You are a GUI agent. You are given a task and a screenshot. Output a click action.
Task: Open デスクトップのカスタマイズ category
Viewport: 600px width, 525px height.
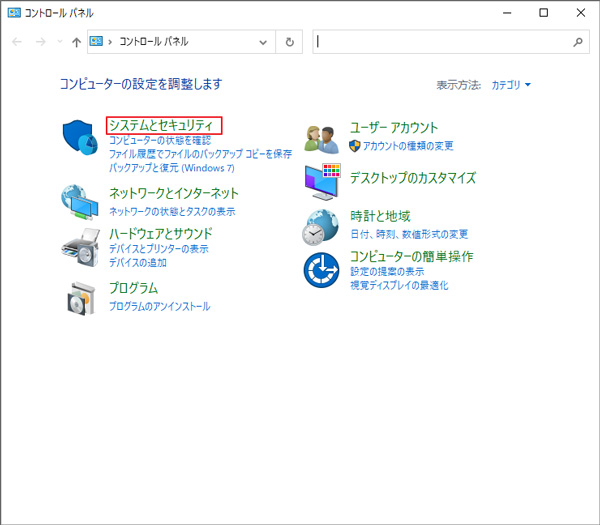coord(413,178)
